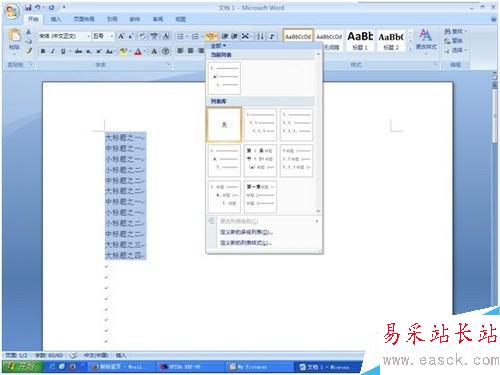The width and height of the screenshot is (500, 375).
Task: Close the Multilevel List button dropdown
Action: point(211,36)
